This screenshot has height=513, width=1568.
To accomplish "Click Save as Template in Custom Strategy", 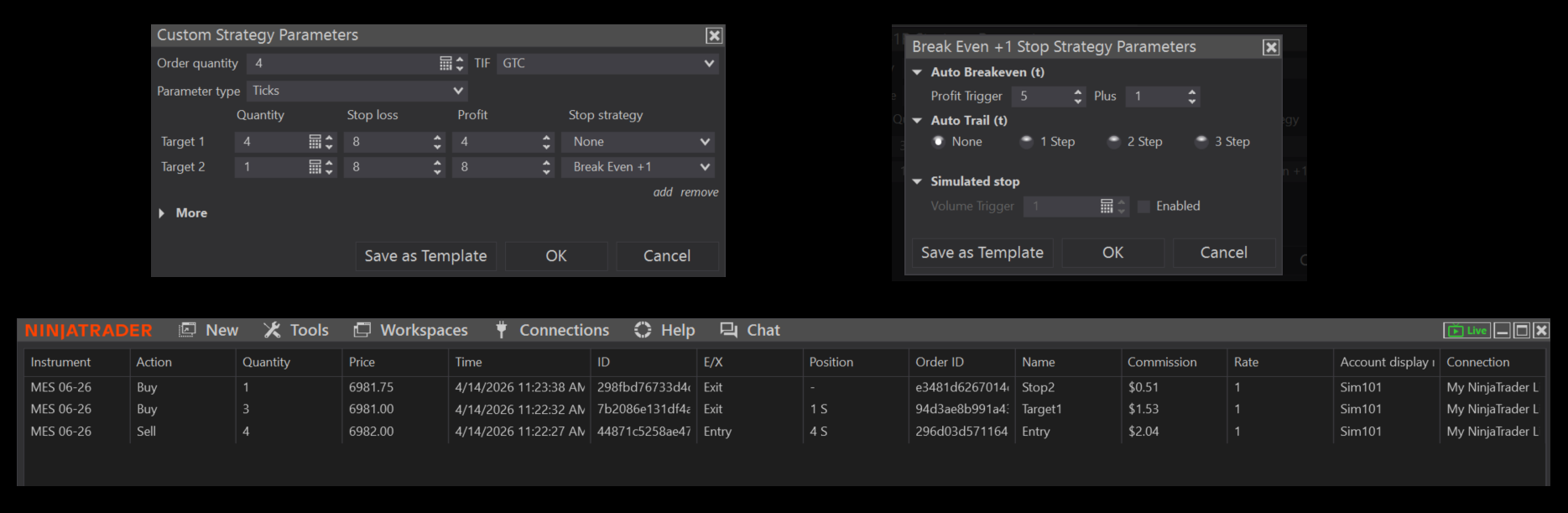I will point(425,256).
